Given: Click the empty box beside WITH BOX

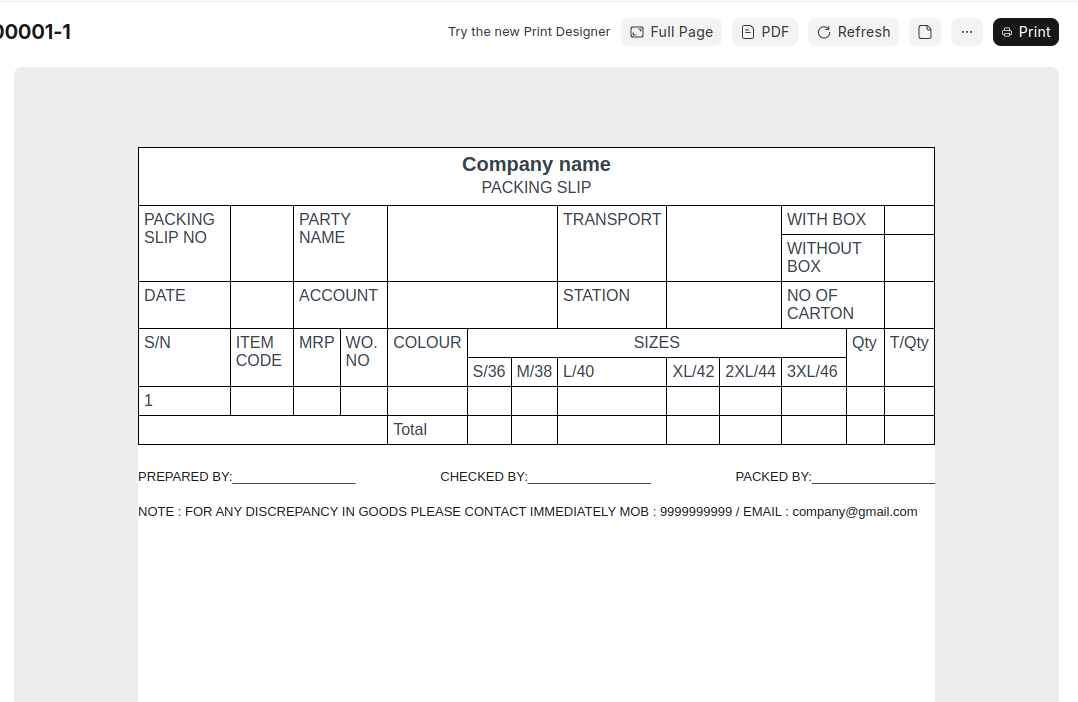Looking at the screenshot, I should tap(908, 220).
